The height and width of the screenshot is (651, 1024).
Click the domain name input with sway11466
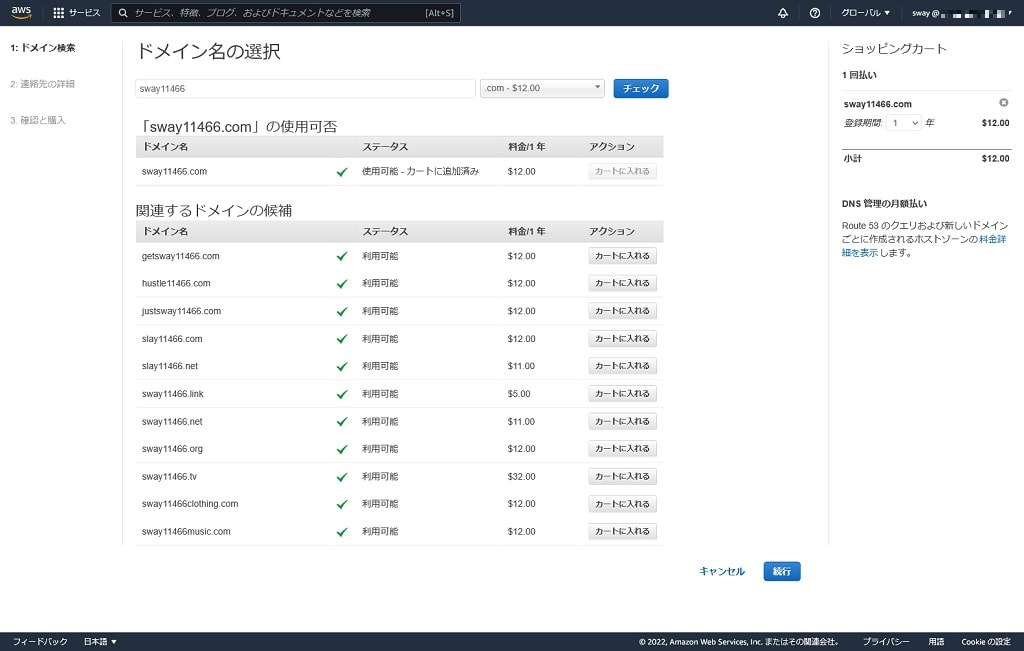pos(305,88)
